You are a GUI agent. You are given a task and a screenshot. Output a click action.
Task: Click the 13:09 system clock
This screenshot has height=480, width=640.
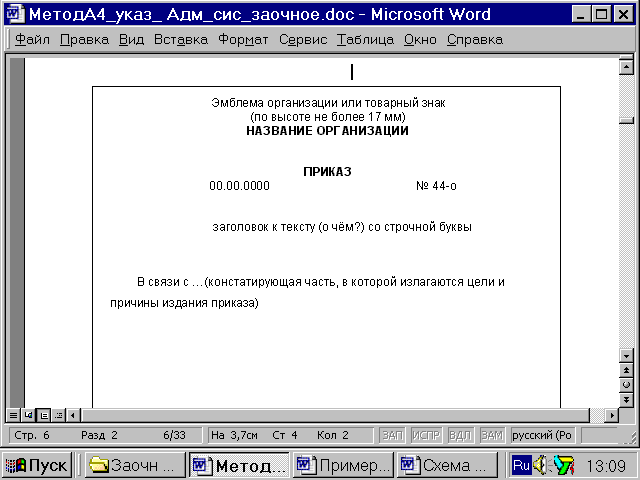point(606,465)
